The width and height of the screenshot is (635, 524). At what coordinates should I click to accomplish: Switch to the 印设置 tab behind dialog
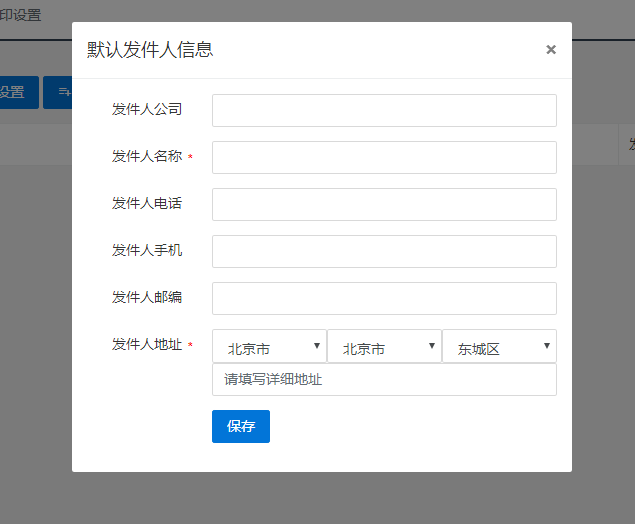[x=20, y=16]
